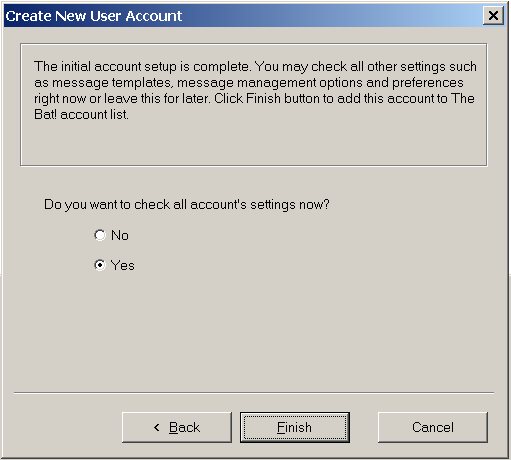Screen dimensions: 511x460
Task: Choose the 'Yes' option label text
Action: pyautogui.click(x=123, y=266)
